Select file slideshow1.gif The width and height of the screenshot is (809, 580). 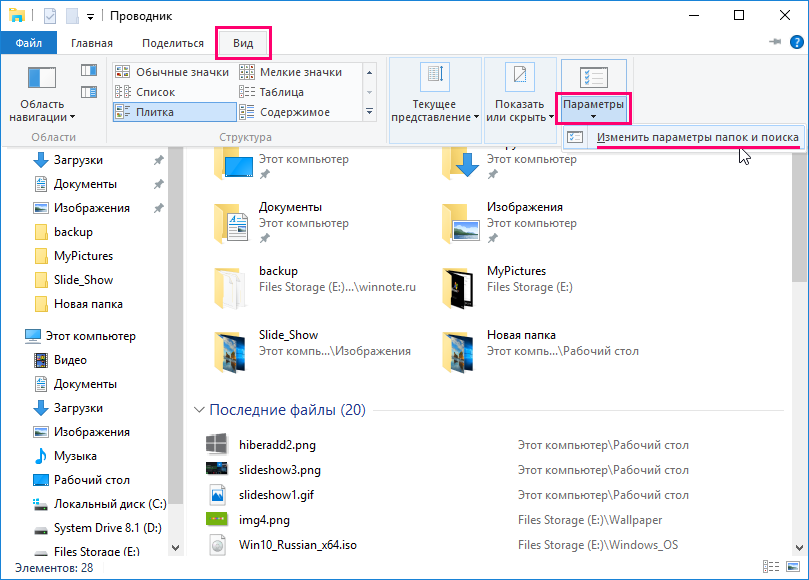tap(276, 495)
